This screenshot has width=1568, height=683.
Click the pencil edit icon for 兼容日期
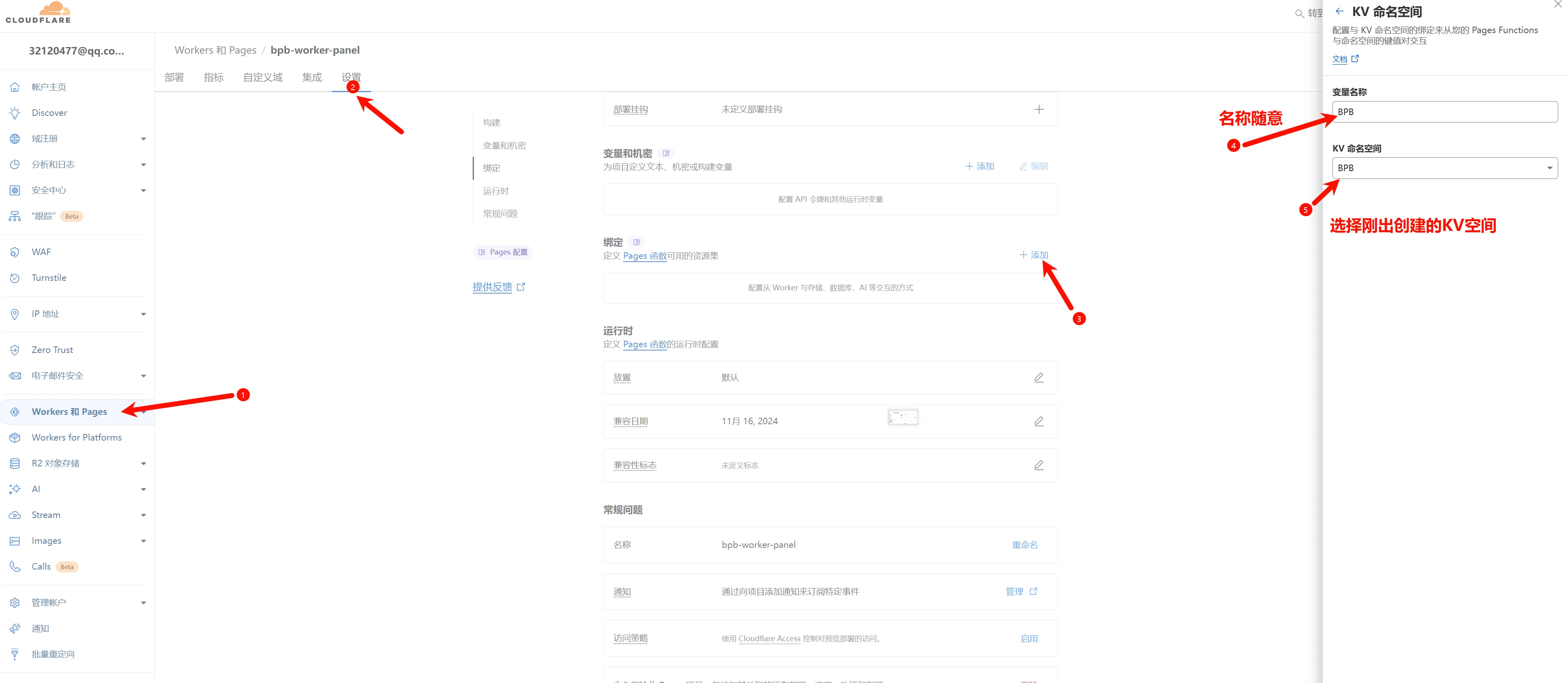1038,421
